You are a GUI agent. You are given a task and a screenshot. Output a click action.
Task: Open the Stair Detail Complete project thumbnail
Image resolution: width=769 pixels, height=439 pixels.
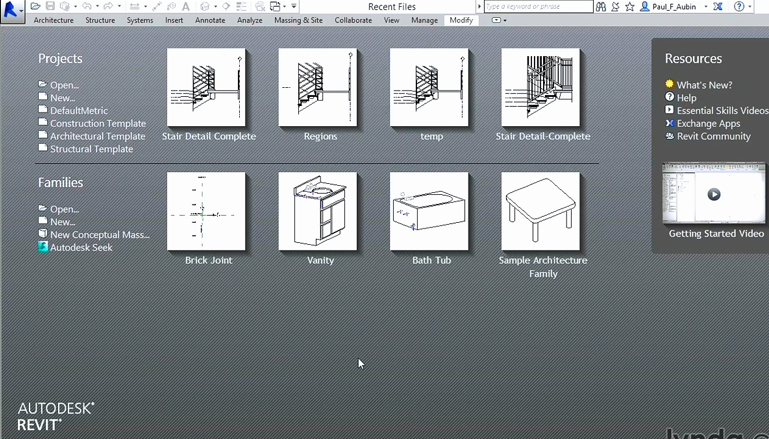[206, 87]
